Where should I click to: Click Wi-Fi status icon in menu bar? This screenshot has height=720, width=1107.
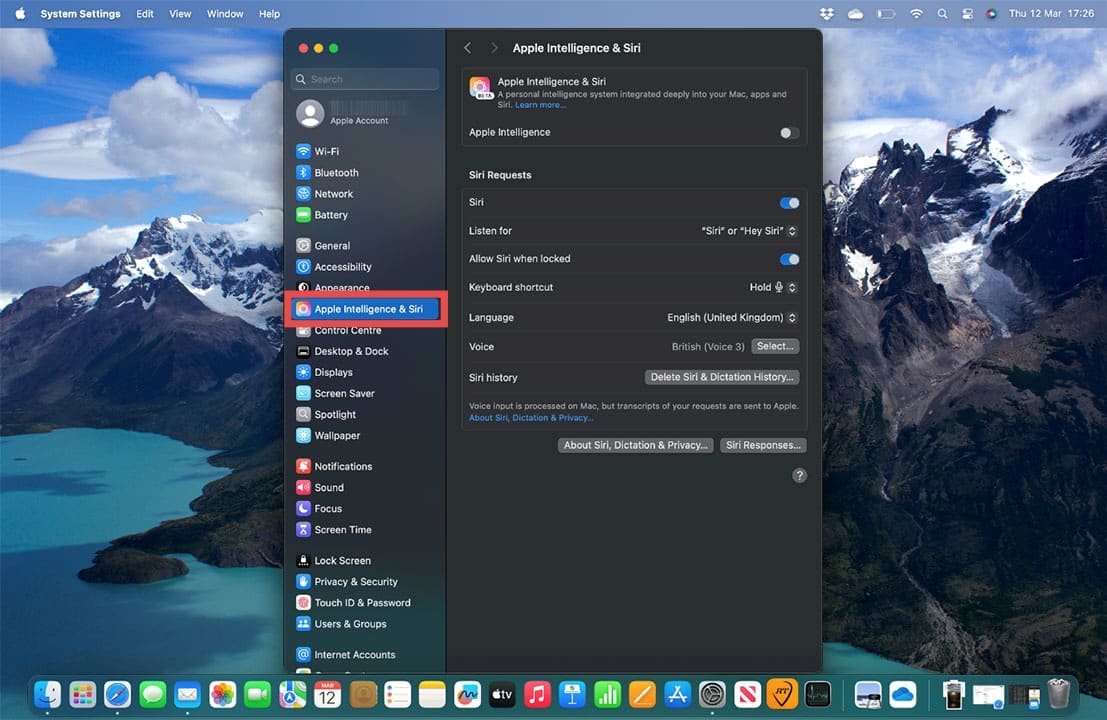(x=916, y=13)
